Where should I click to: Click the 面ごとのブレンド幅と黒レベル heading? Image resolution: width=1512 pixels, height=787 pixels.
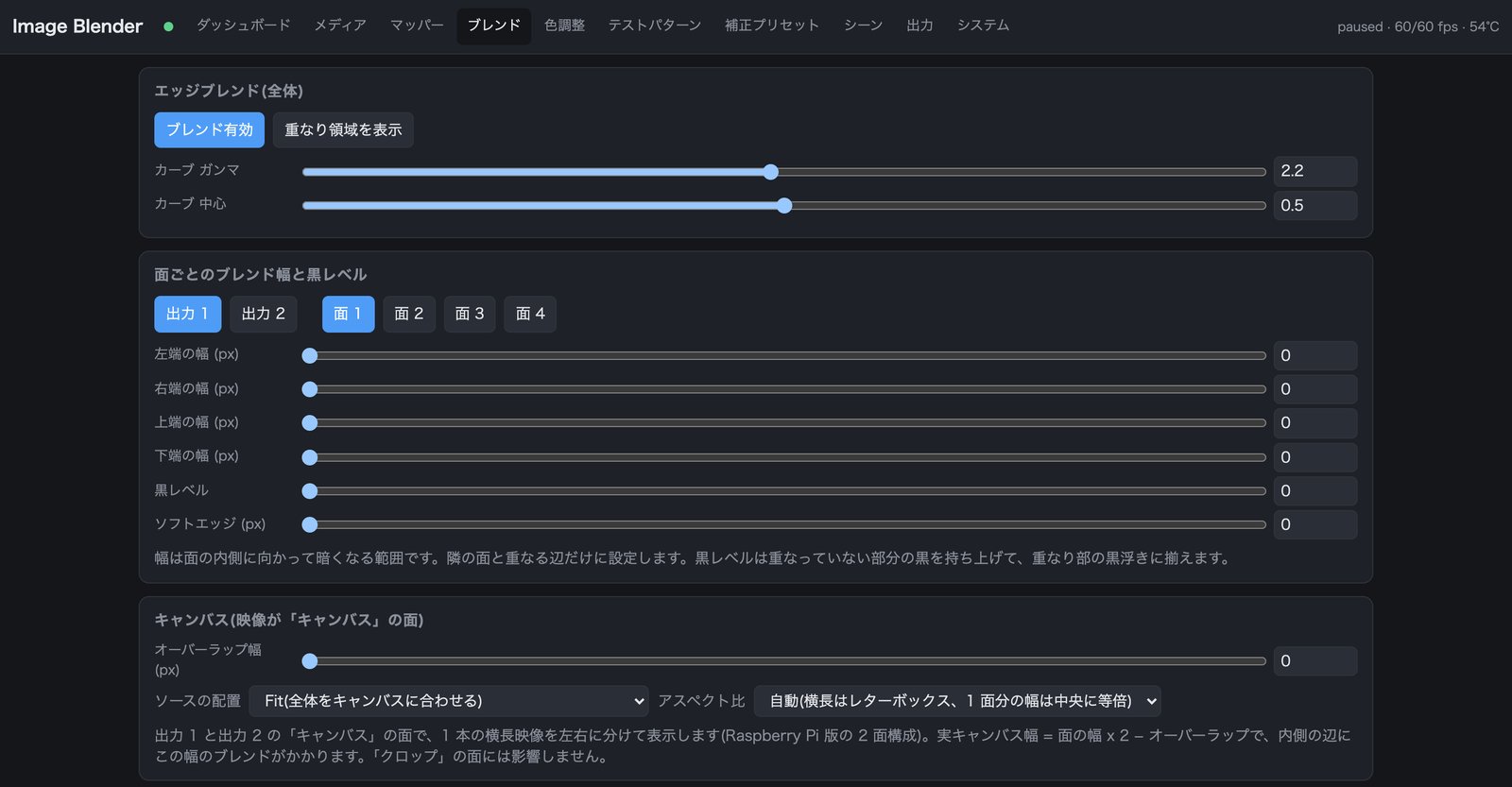tap(261, 275)
